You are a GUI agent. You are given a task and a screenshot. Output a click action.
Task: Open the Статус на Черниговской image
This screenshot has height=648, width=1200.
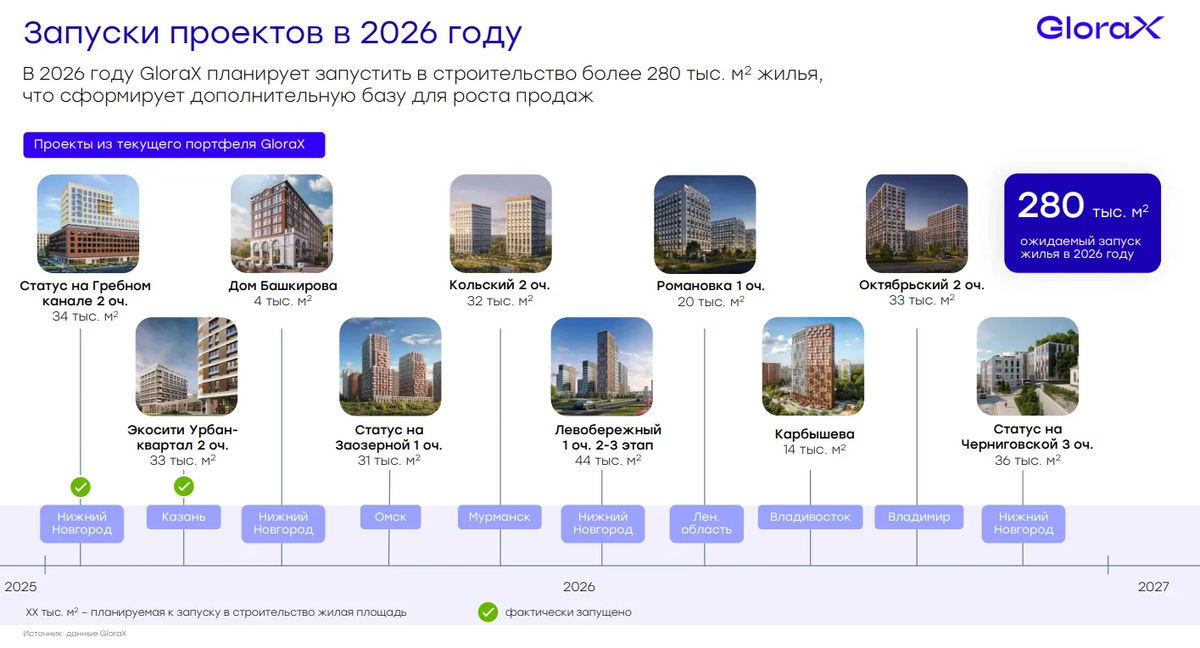point(1027,366)
